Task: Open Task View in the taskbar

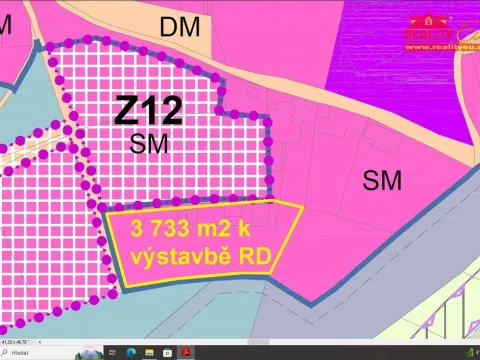Action: click(x=112, y=353)
